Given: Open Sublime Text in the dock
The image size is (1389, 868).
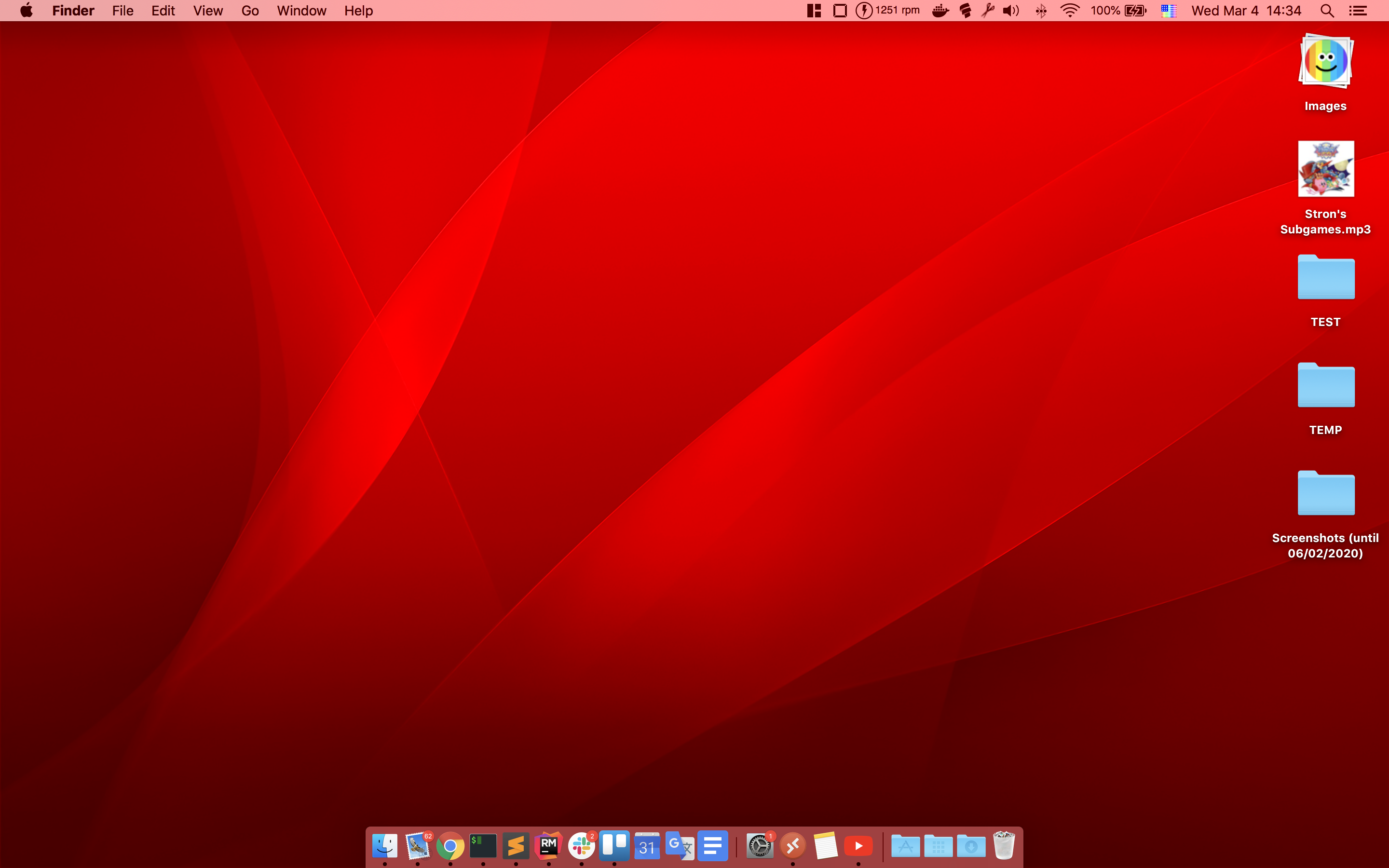Looking at the screenshot, I should tap(516, 846).
